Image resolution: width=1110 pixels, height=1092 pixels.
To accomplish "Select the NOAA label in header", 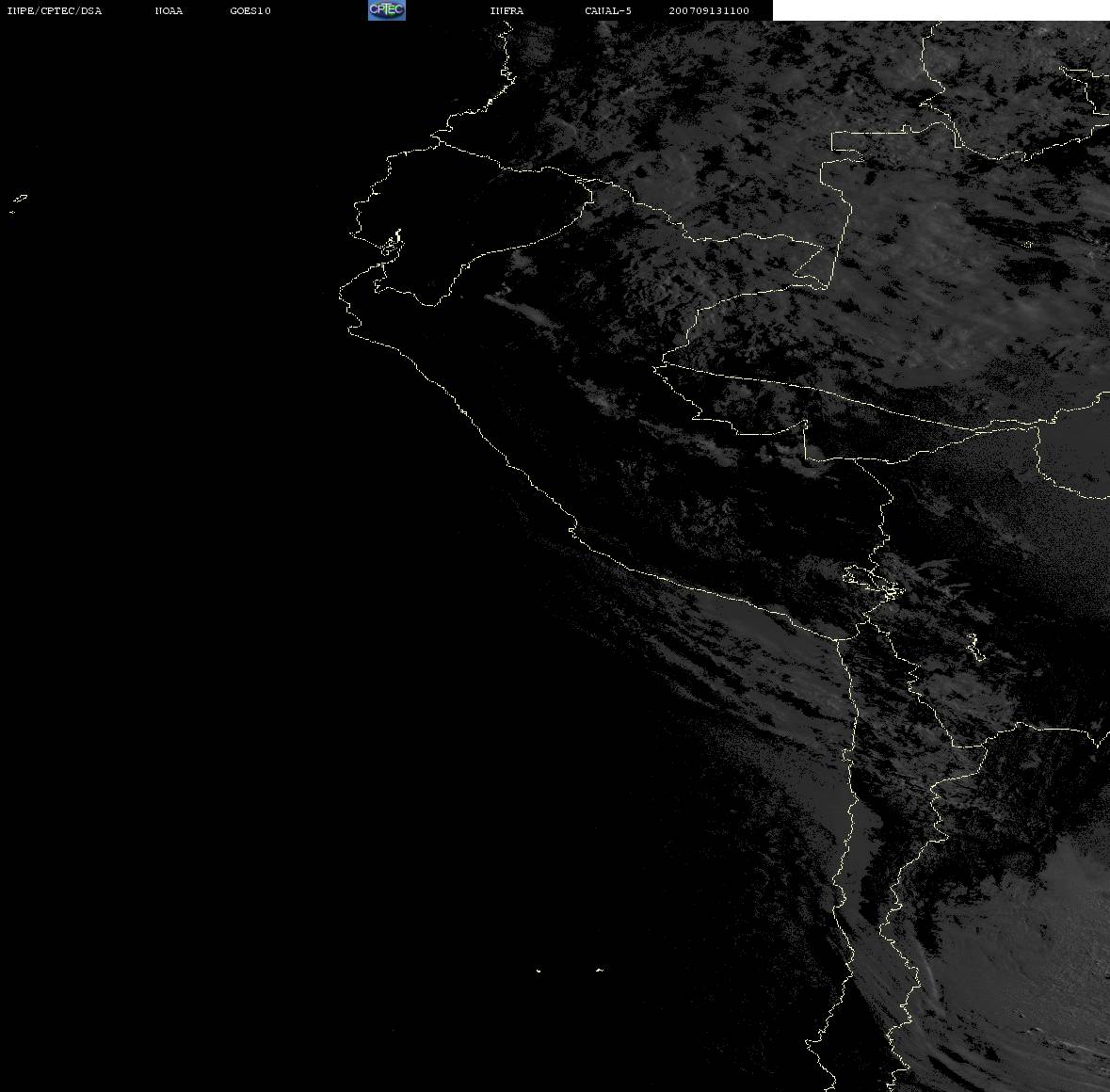I will (169, 10).
